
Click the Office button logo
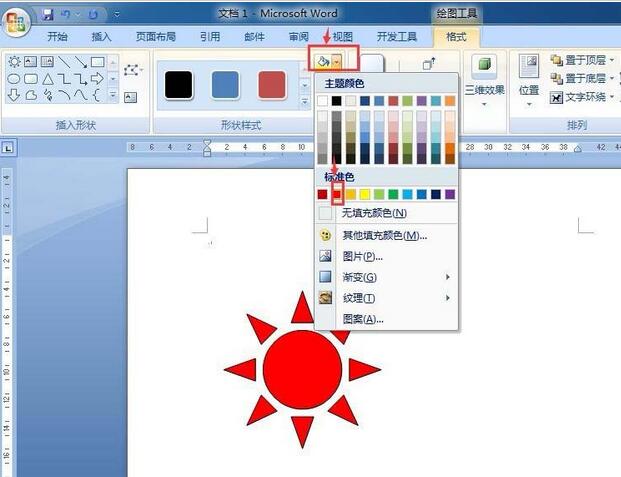(16, 21)
